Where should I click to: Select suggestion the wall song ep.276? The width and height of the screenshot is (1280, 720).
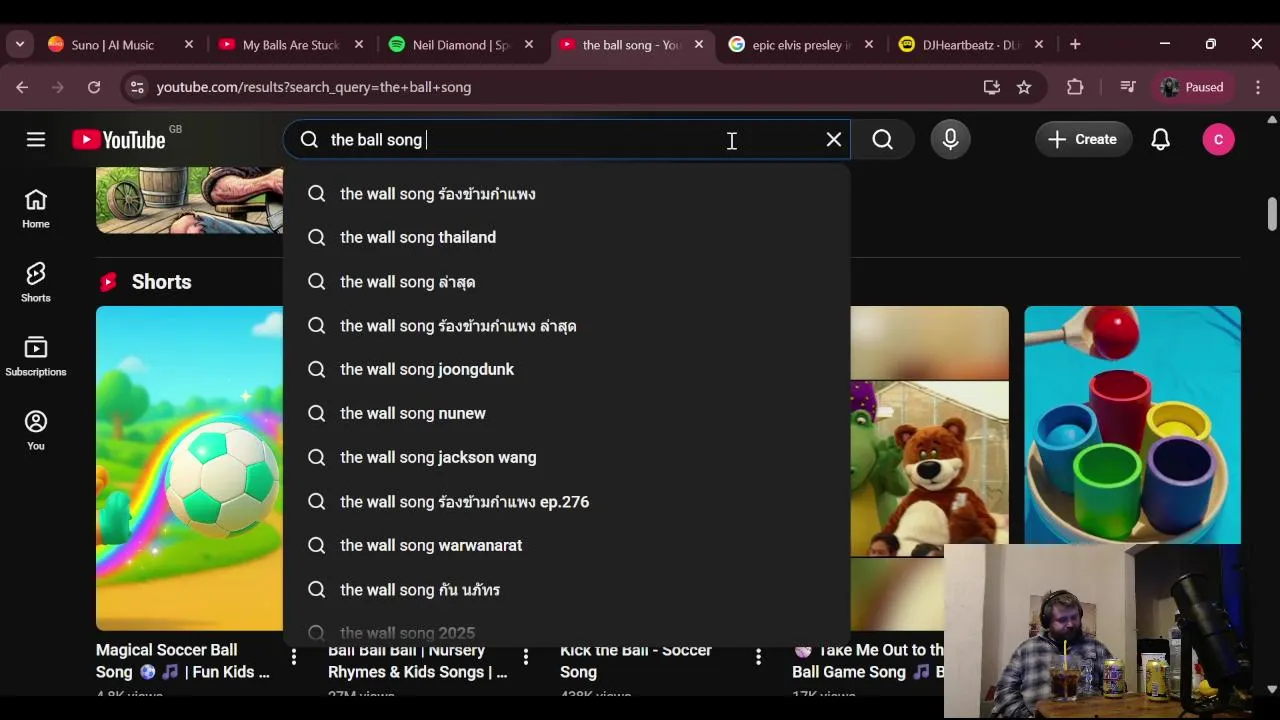567,502
